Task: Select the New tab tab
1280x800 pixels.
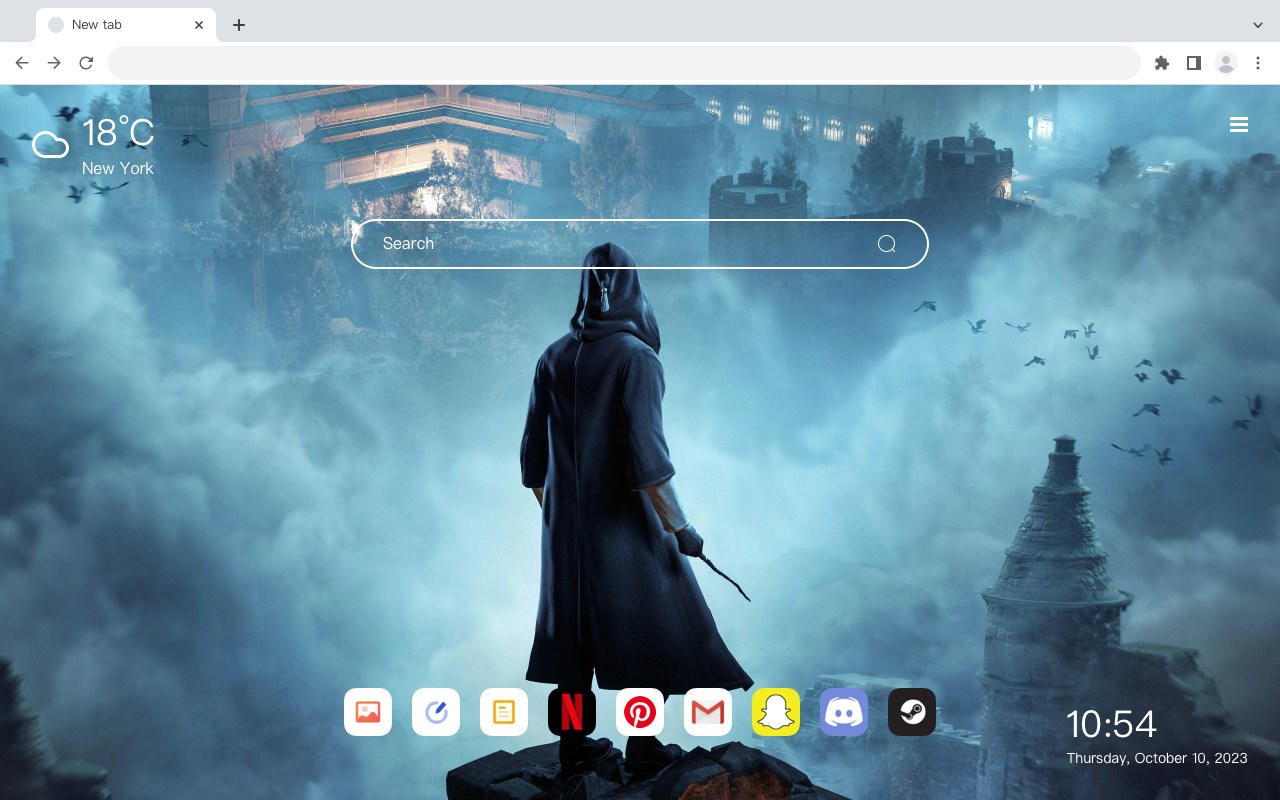Action: (x=126, y=25)
